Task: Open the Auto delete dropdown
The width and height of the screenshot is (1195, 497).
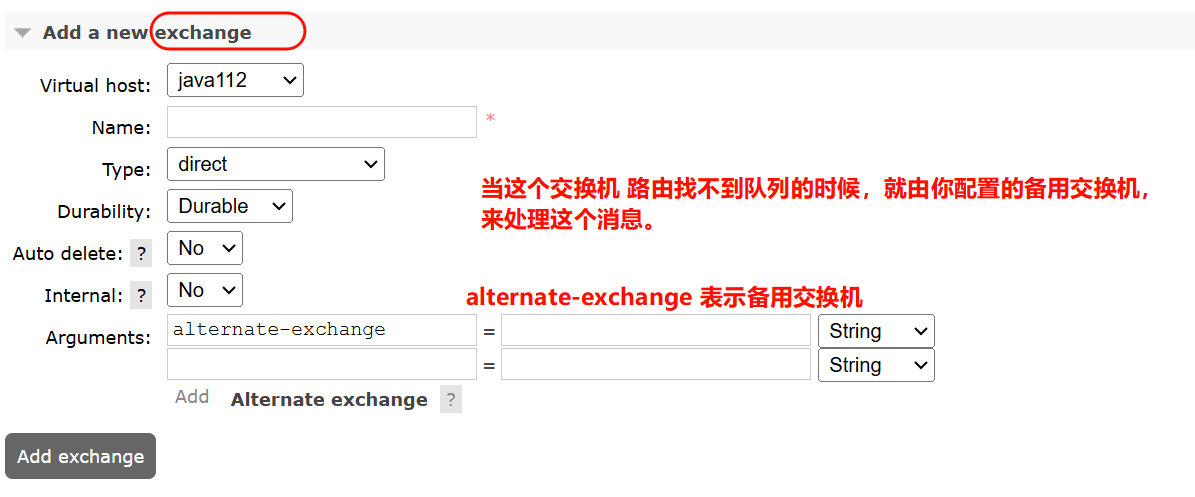Action: [x=204, y=248]
